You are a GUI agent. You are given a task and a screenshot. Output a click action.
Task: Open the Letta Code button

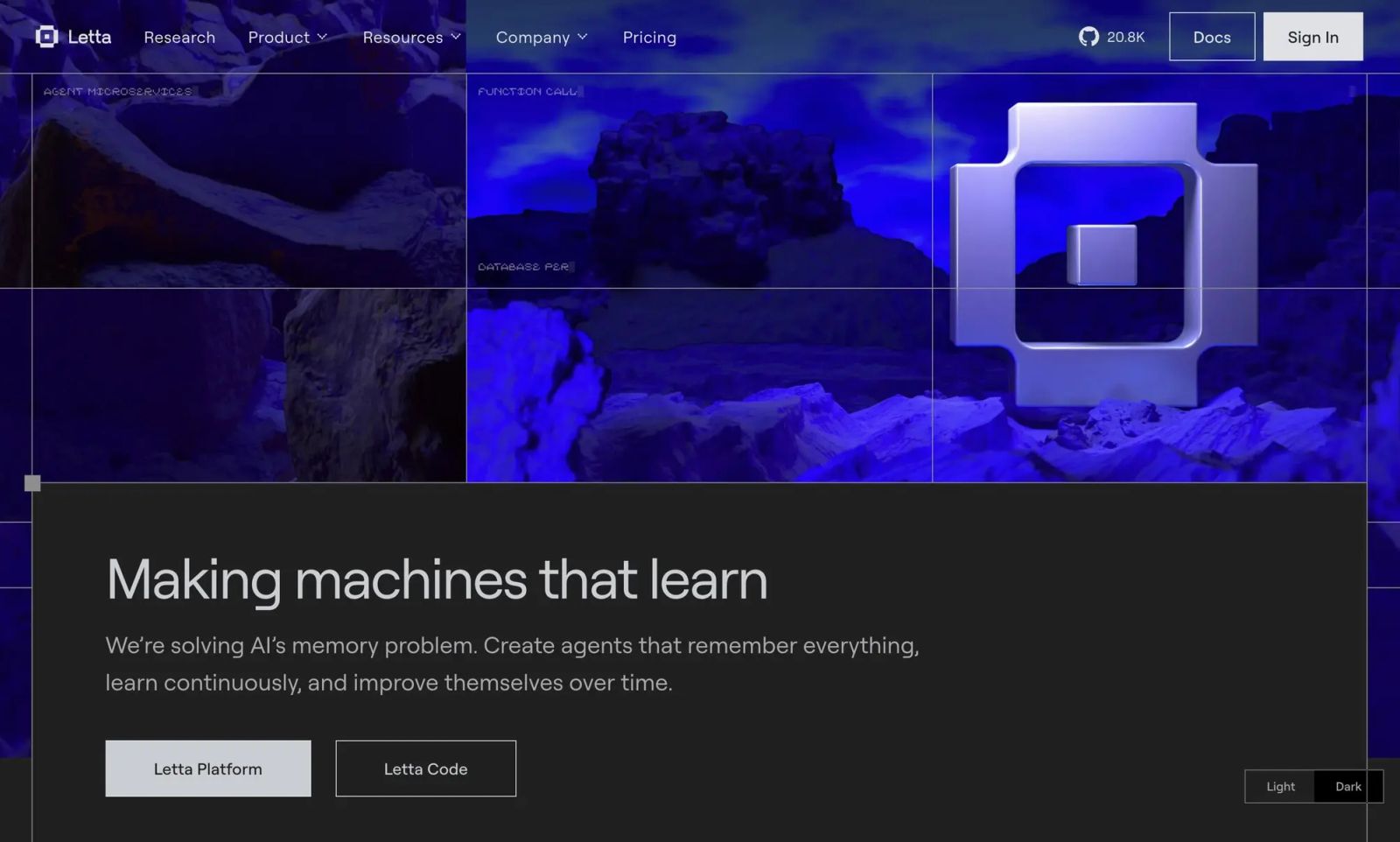click(426, 768)
